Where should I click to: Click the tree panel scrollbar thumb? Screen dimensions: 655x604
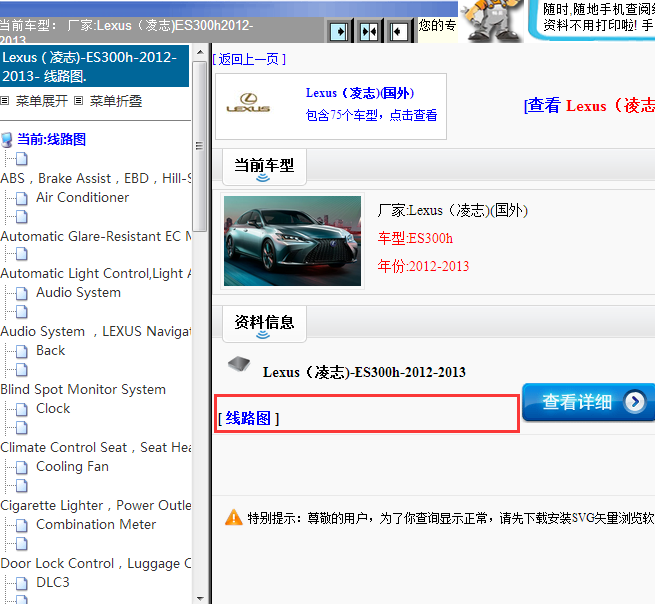pos(200,146)
